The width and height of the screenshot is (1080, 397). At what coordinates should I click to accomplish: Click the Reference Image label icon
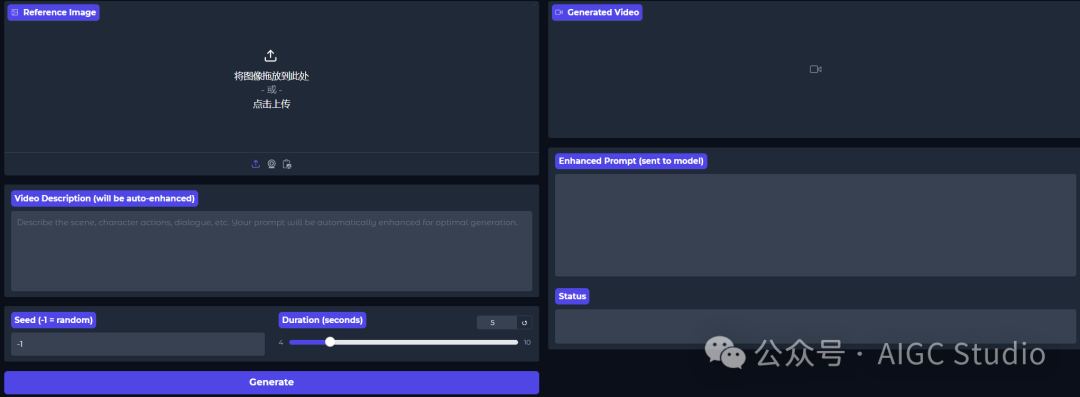click(14, 12)
